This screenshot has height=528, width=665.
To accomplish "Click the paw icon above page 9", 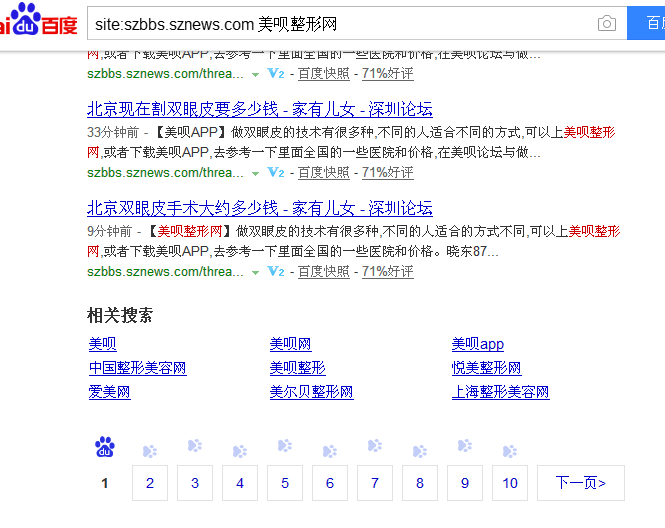I will (465, 446).
